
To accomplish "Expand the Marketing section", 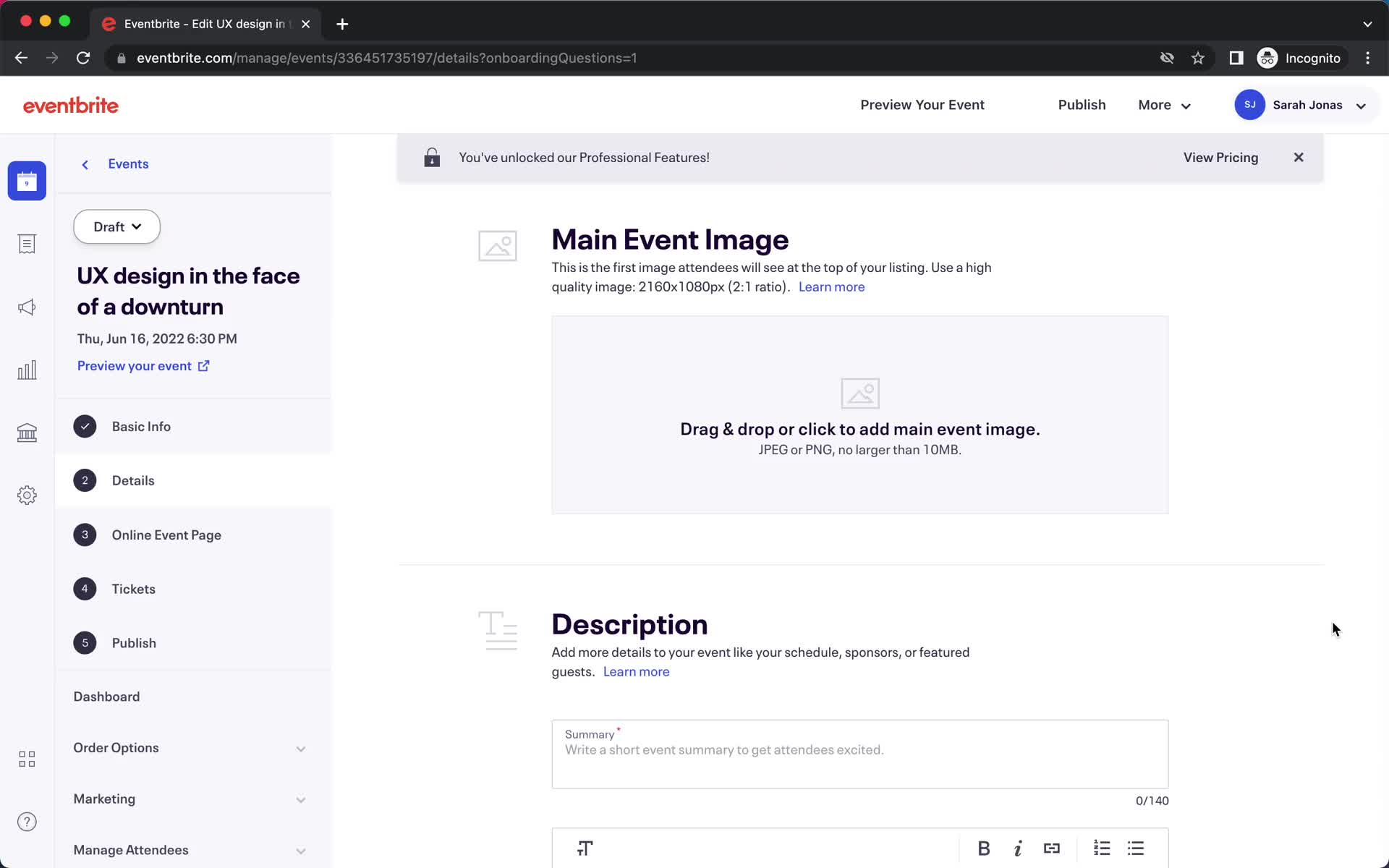I will pyautogui.click(x=300, y=799).
